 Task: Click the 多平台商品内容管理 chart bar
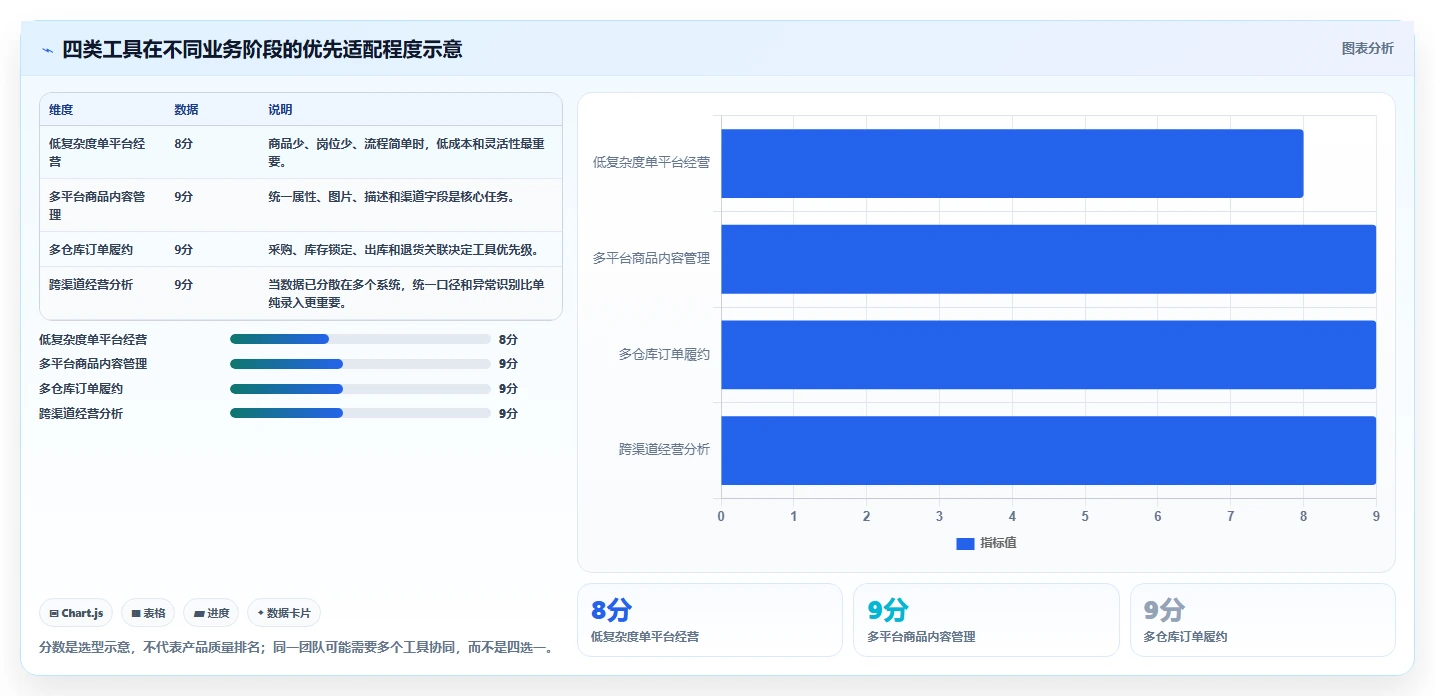pyautogui.click(x=1048, y=259)
